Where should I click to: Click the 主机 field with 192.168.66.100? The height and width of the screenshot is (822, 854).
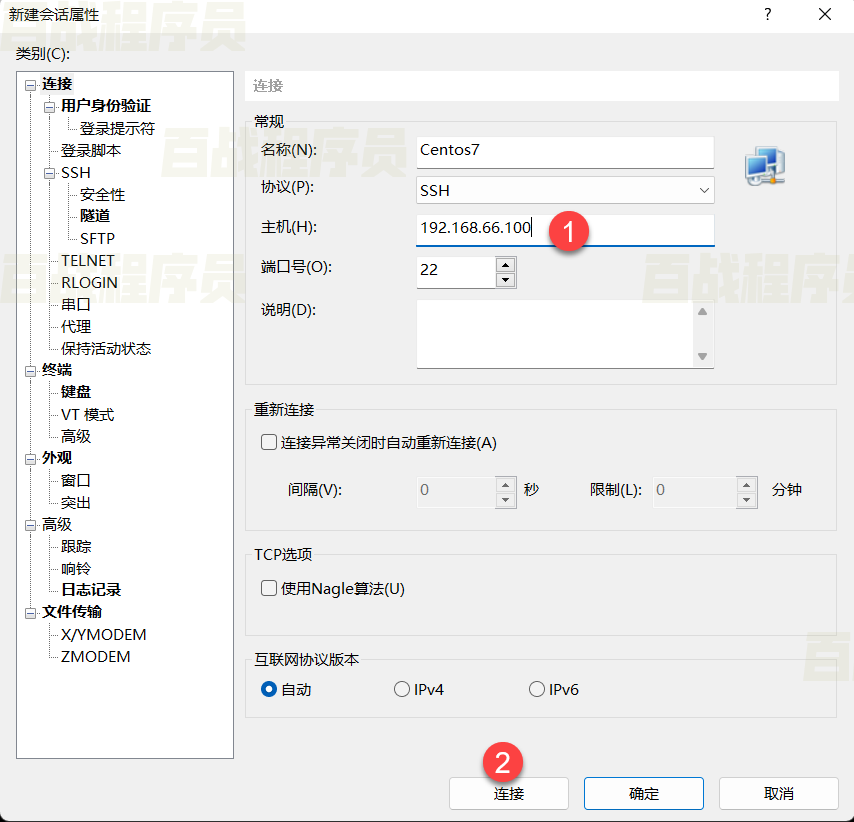click(565, 230)
